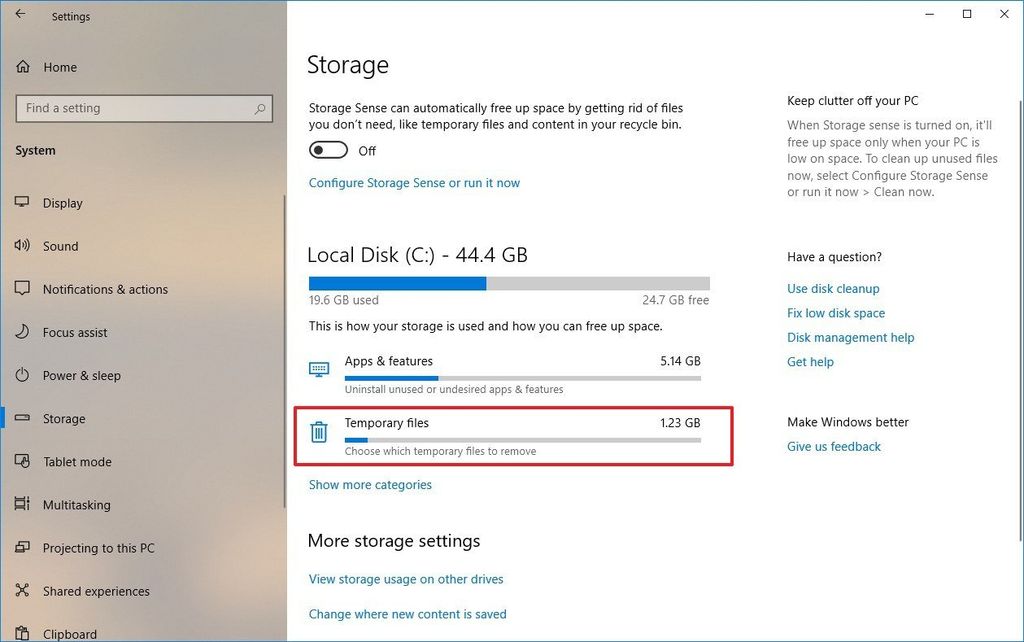Viewport: 1024px width, 642px height.
Task: Open Configure Storage Sense or run it now
Action: (x=414, y=182)
